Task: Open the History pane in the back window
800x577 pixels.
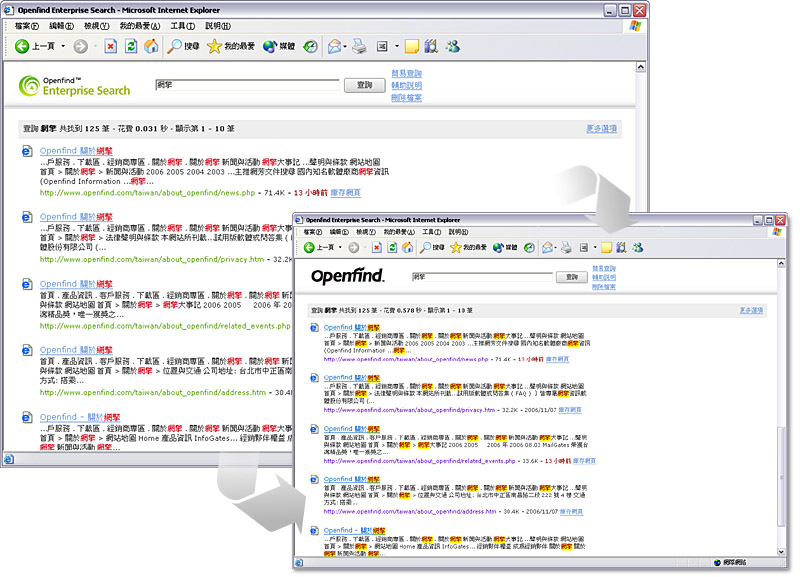Action: tap(310, 46)
